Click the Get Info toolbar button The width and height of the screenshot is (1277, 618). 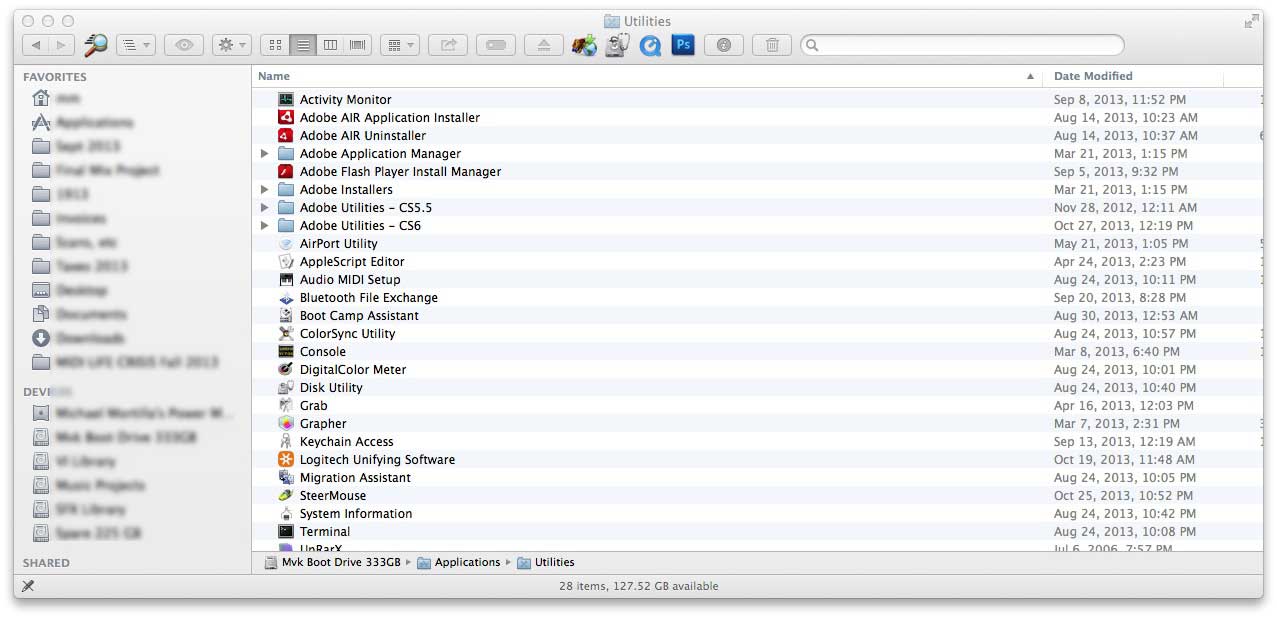724,45
